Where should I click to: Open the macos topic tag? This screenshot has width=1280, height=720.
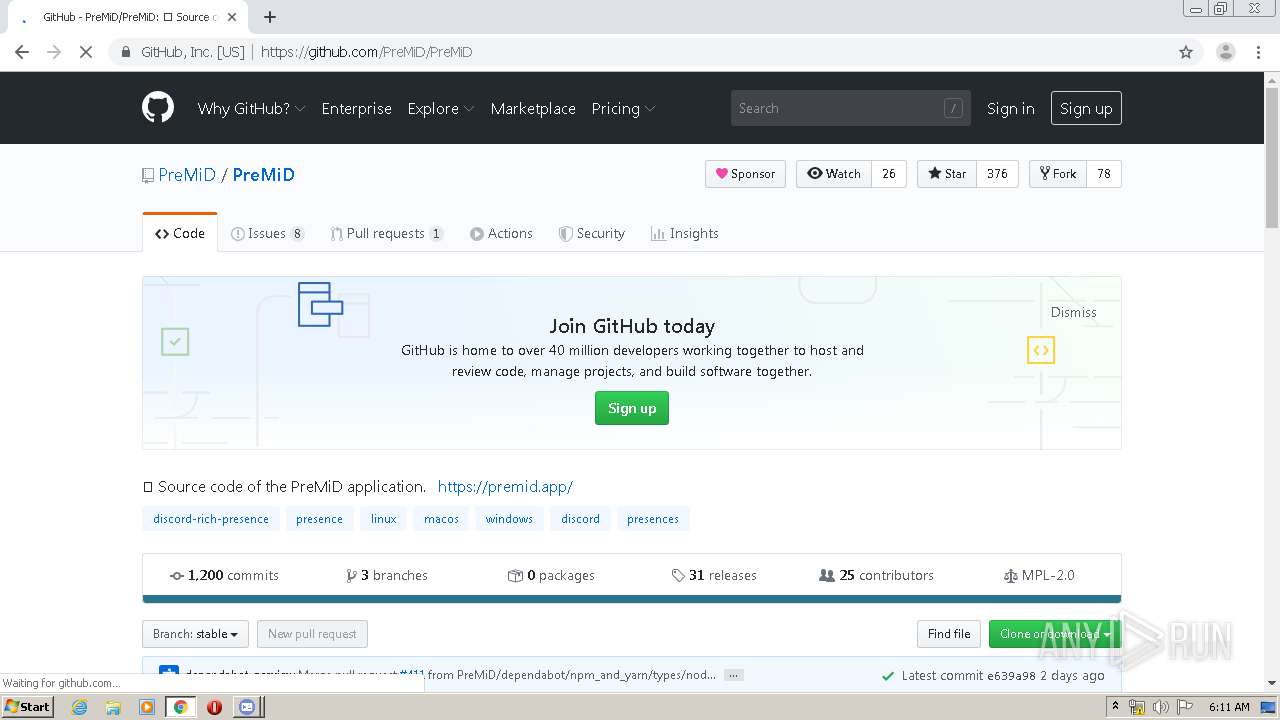pos(441,519)
